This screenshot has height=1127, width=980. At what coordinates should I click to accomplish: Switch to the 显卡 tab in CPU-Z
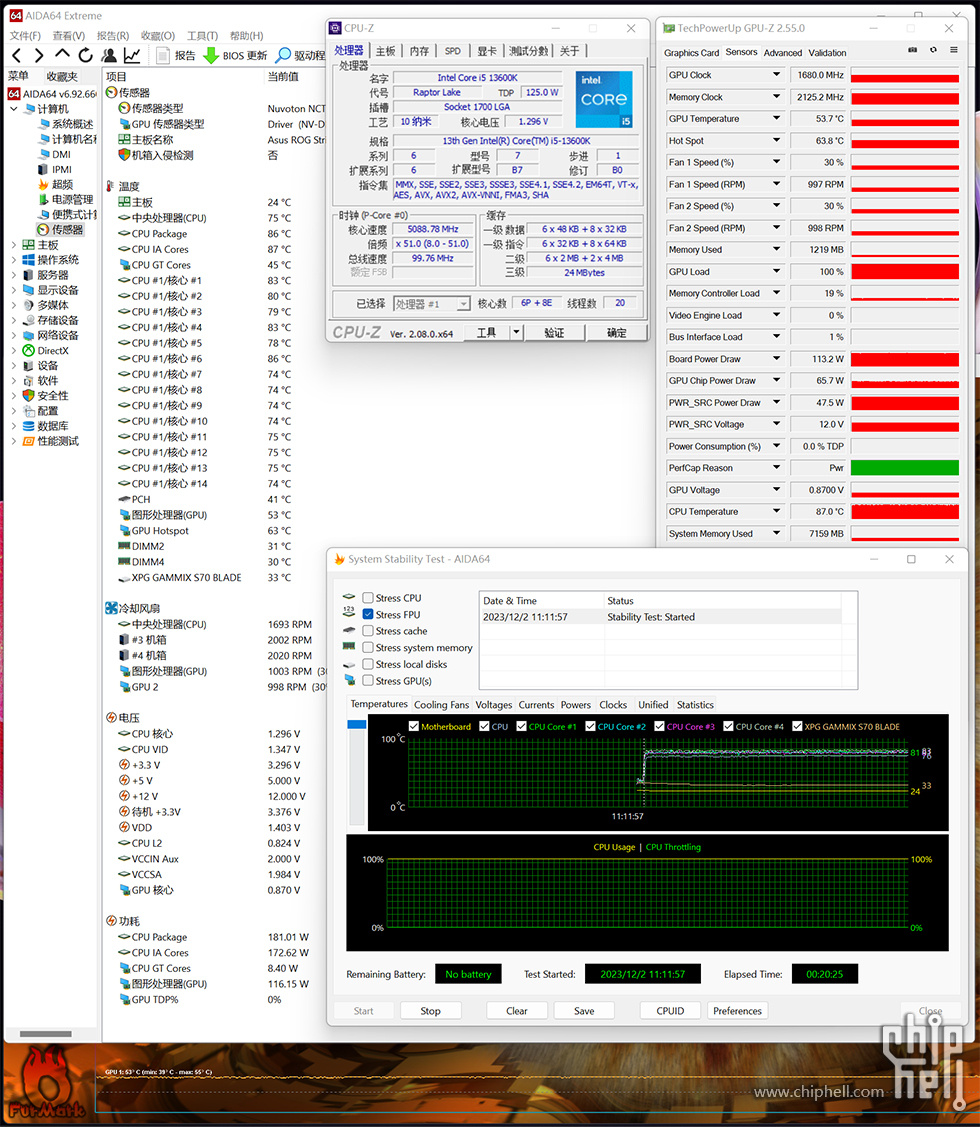(487, 51)
